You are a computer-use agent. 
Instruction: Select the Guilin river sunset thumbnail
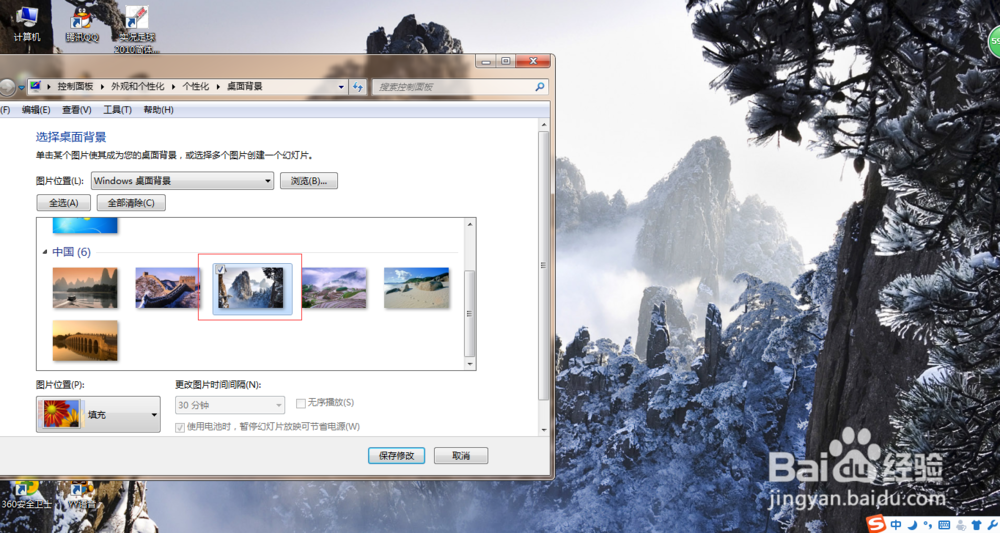tap(85, 288)
